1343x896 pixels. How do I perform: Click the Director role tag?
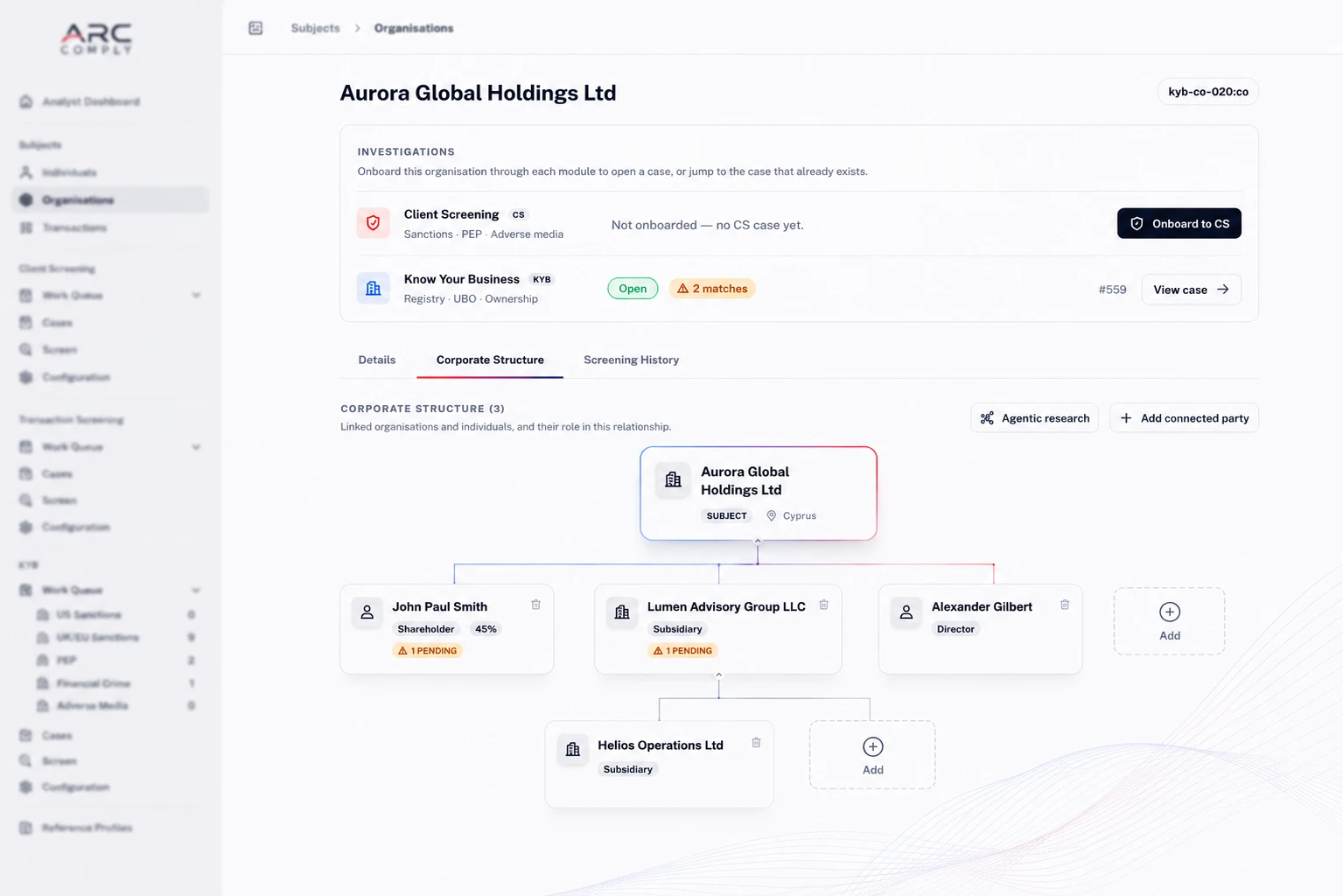pyautogui.click(x=955, y=629)
